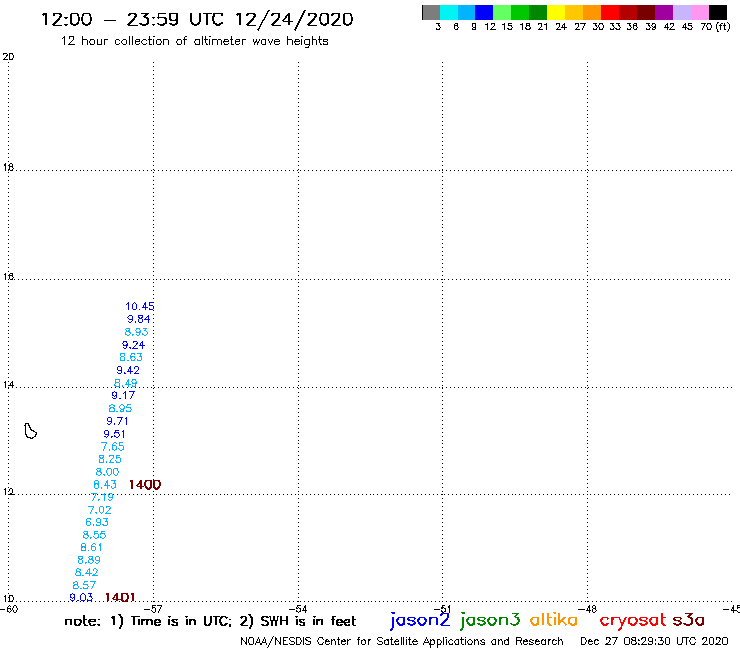Screen dimensions: 740x650
Task: Click the 9.42 wave height
Action: click(x=128, y=370)
